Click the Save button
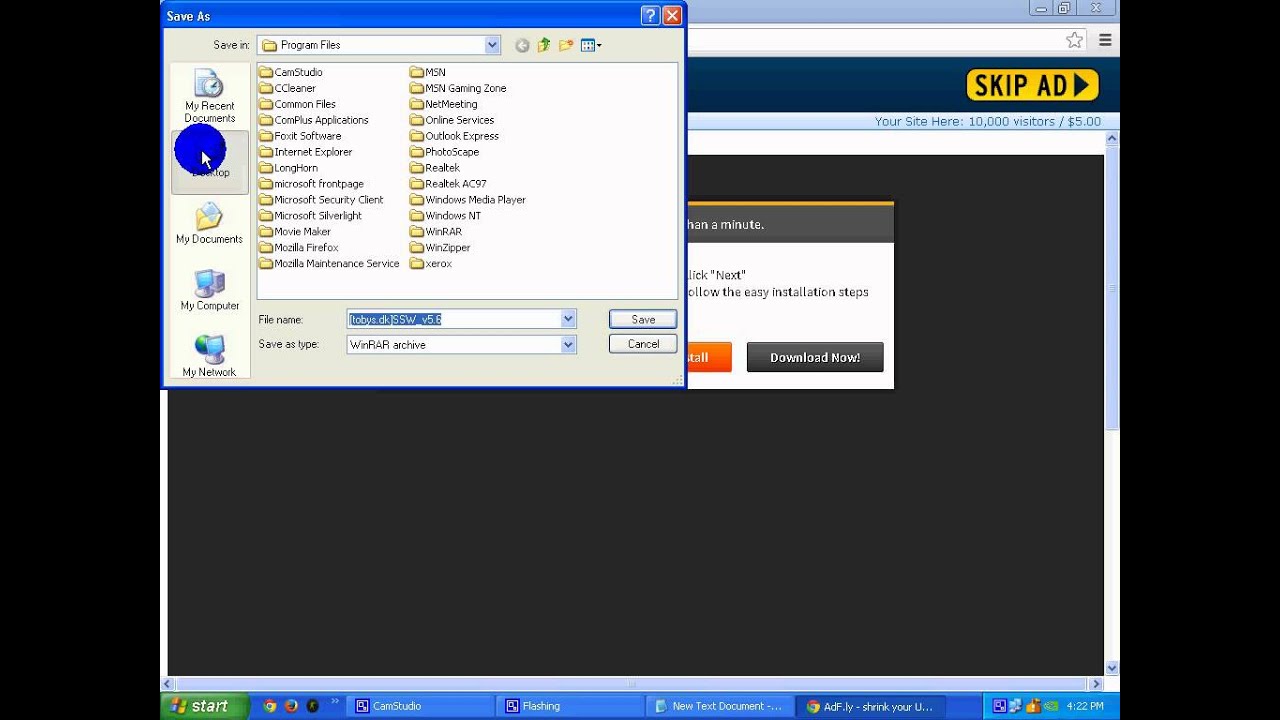1280x720 pixels. (643, 319)
